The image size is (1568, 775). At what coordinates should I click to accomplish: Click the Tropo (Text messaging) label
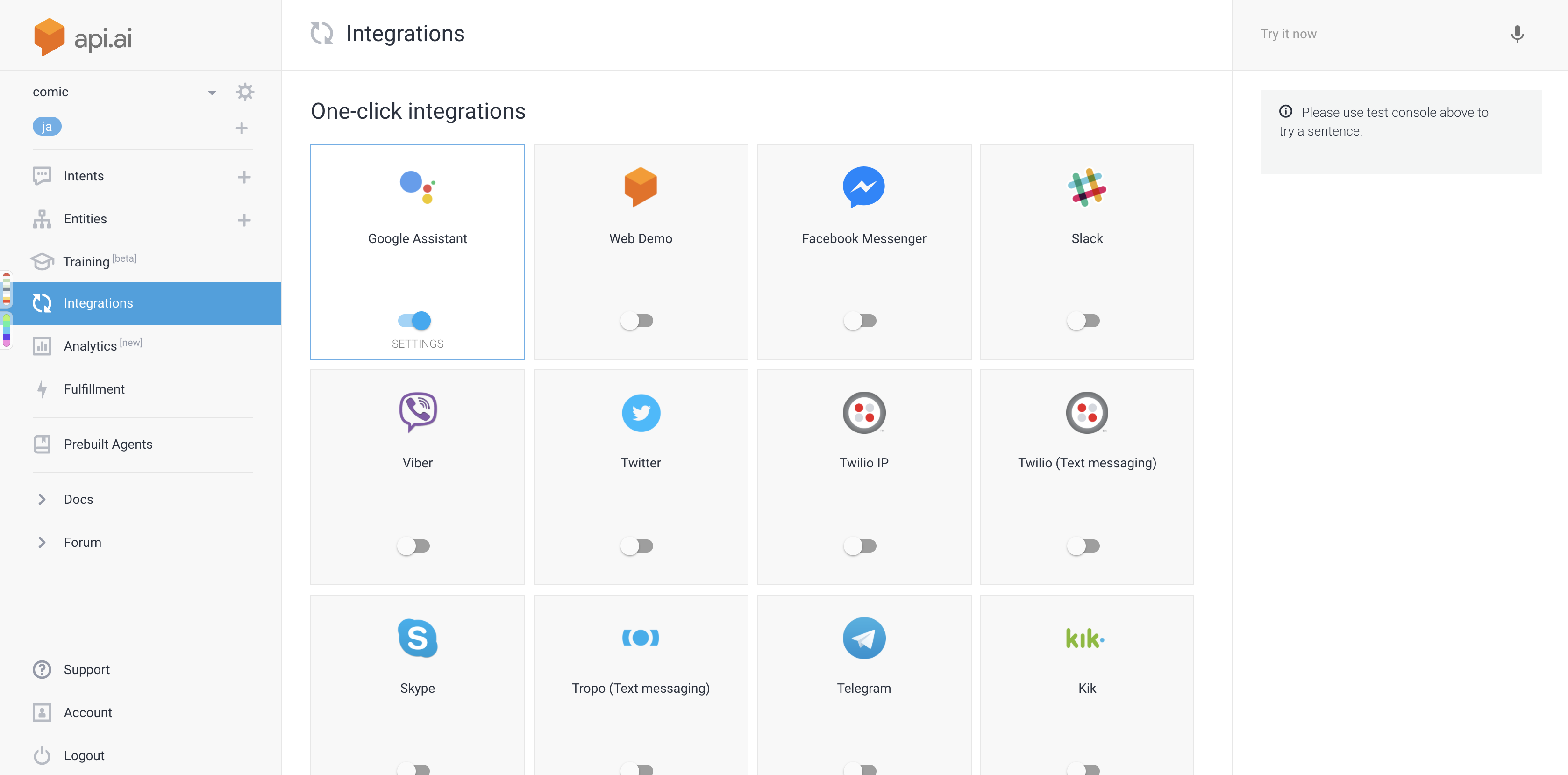pos(641,689)
